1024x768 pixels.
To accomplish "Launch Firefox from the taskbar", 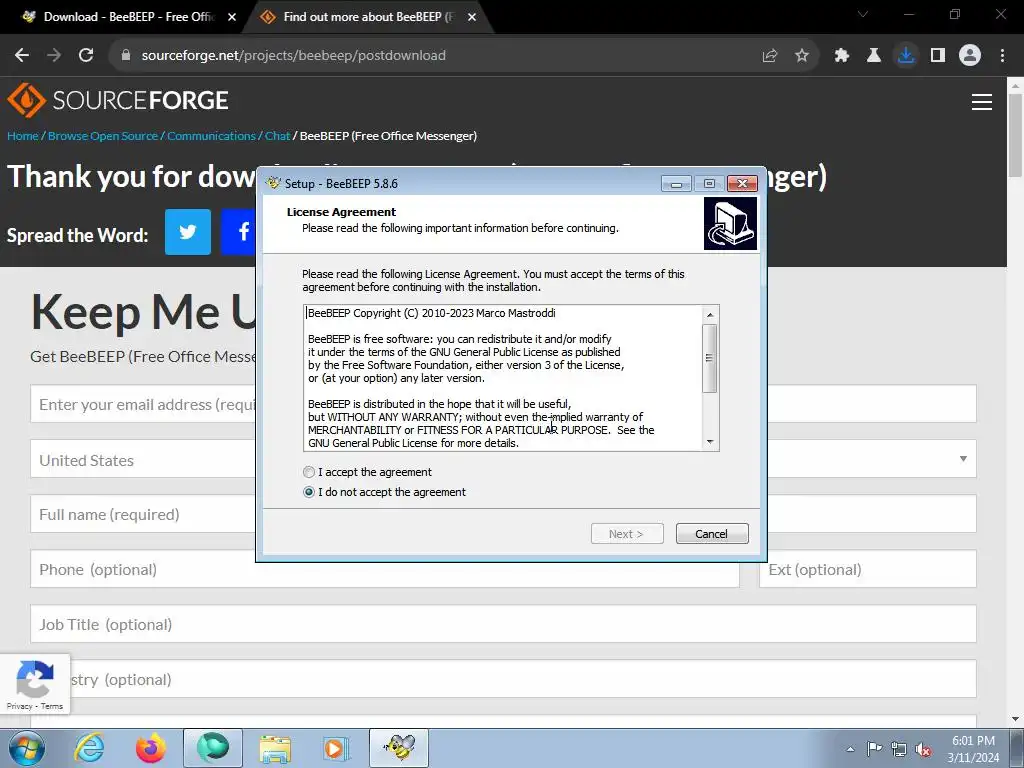I will click(x=150, y=748).
